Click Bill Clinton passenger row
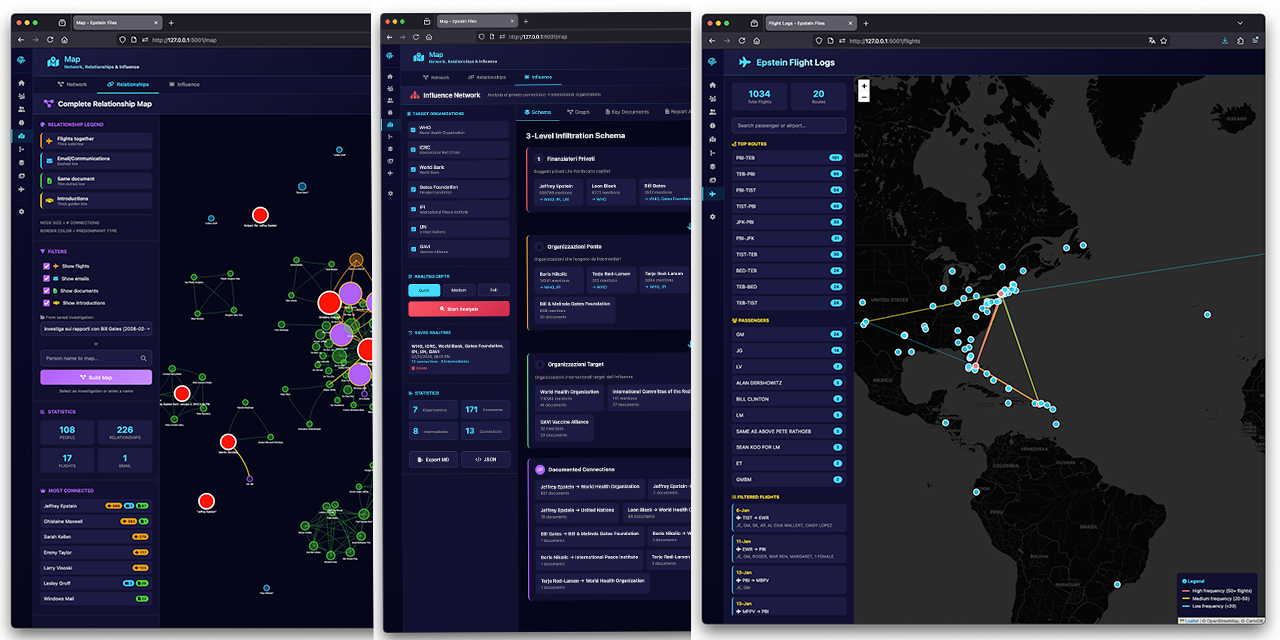Viewport: 1280px width, 640px height. pos(788,399)
